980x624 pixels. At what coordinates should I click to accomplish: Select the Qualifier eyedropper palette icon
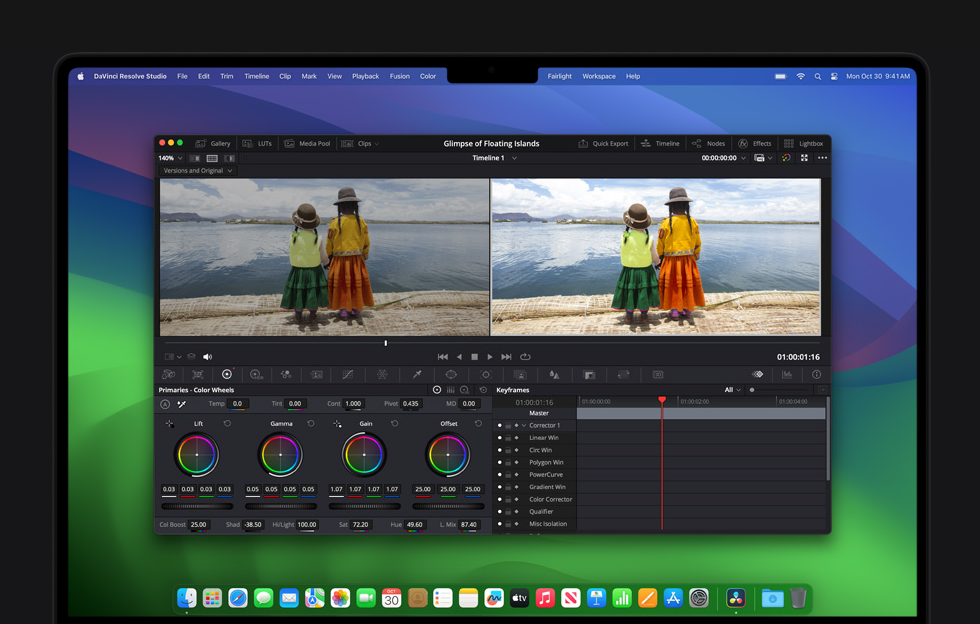pyautogui.click(x=417, y=375)
